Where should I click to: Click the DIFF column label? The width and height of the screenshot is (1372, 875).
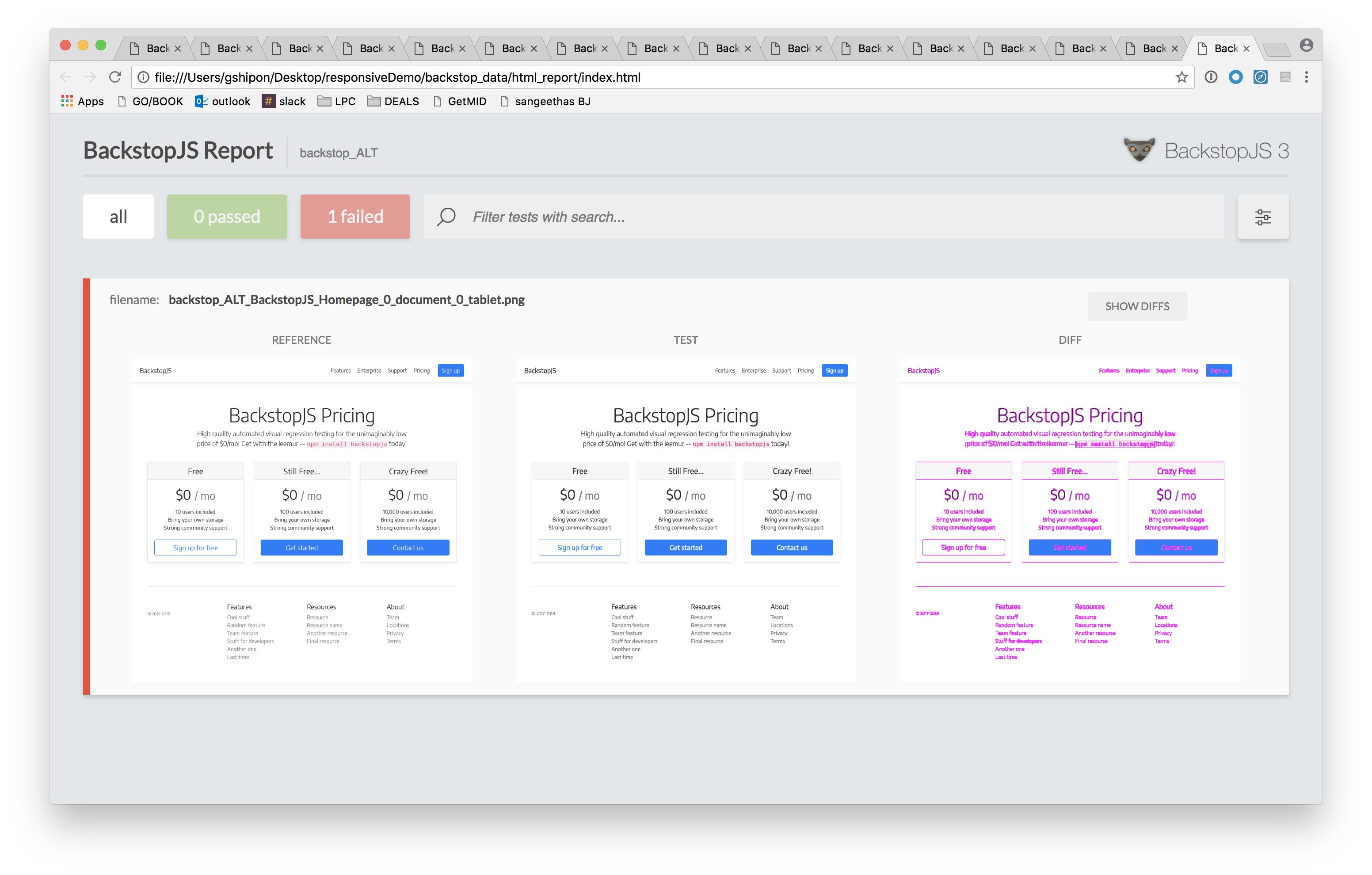pos(1070,340)
